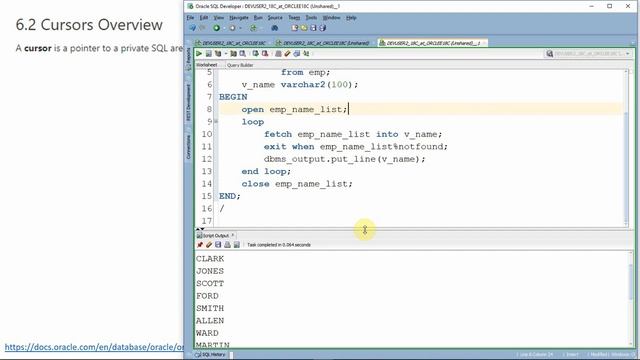Run Statement with green play icon

[199, 53]
